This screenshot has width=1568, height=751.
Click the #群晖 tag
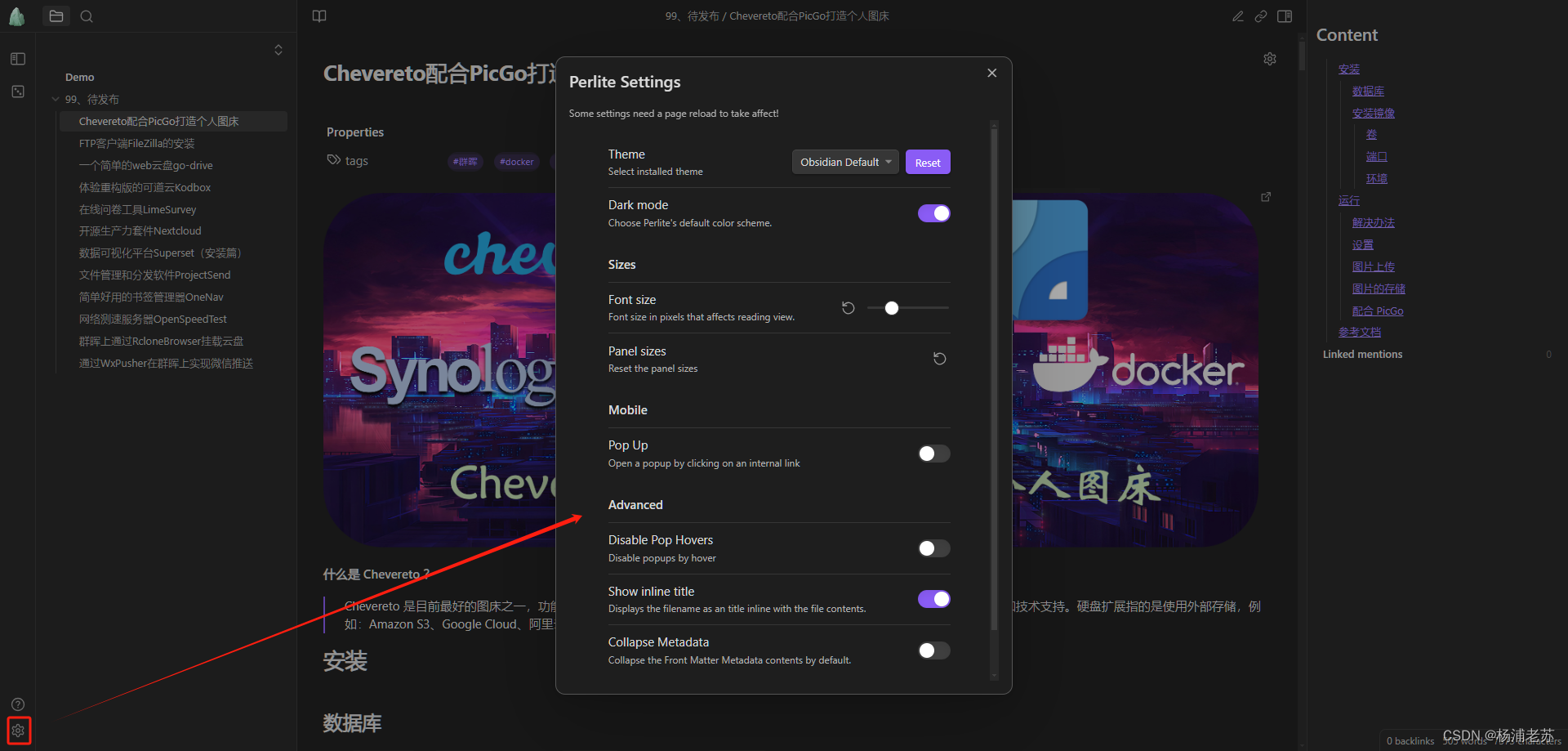pos(465,162)
